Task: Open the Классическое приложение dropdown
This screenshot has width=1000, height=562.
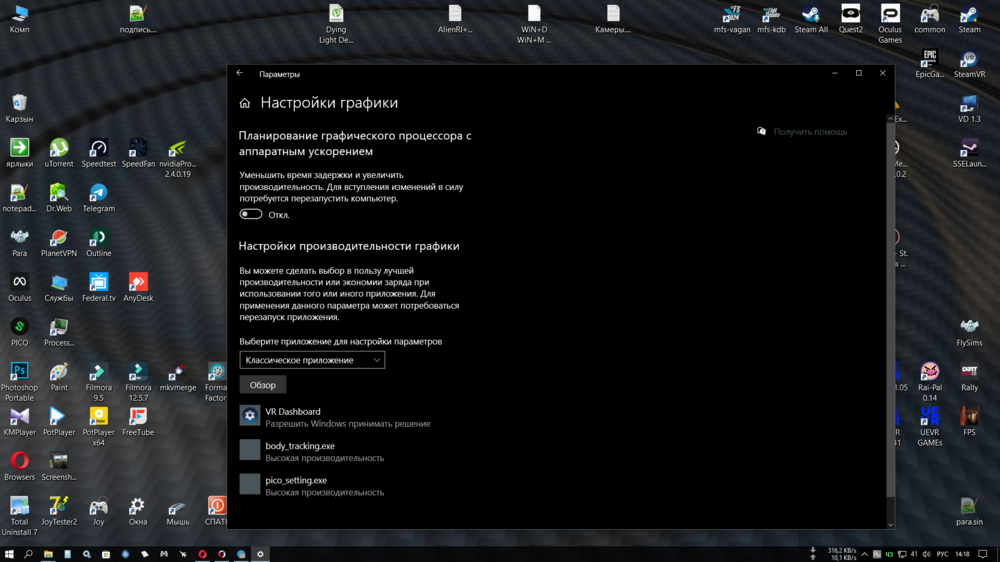Action: [312, 360]
